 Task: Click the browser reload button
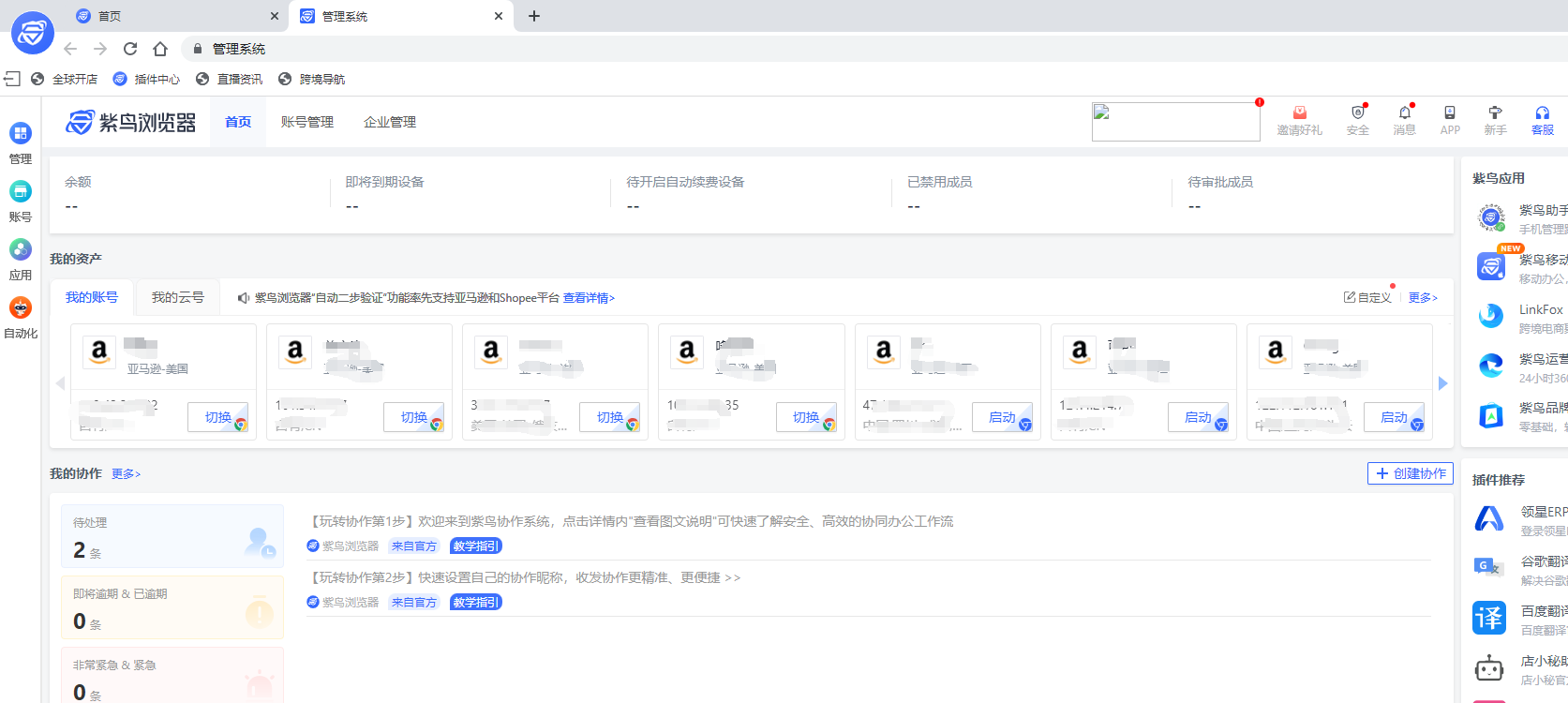click(130, 49)
